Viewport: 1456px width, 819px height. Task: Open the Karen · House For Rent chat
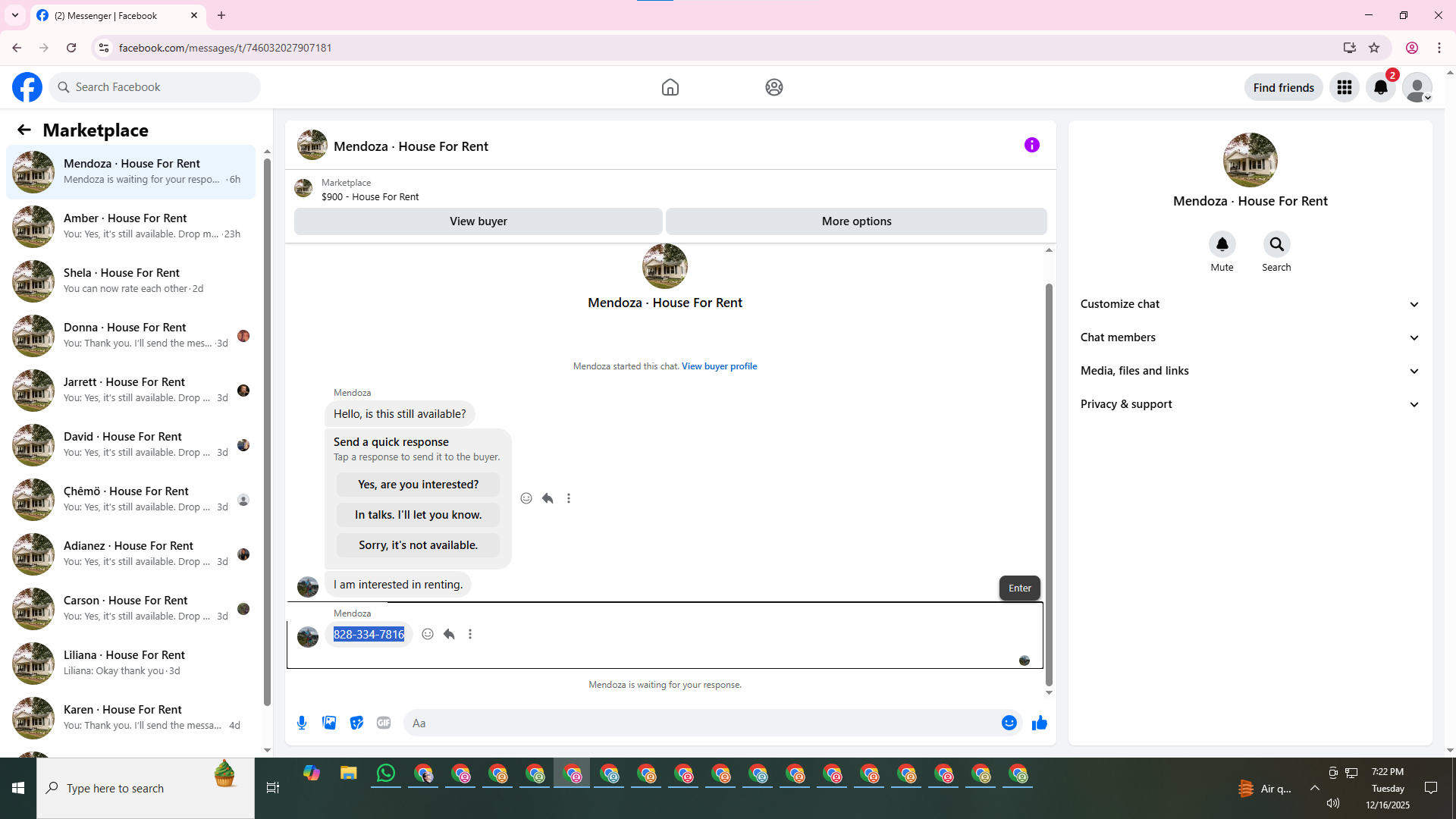point(131,717)
